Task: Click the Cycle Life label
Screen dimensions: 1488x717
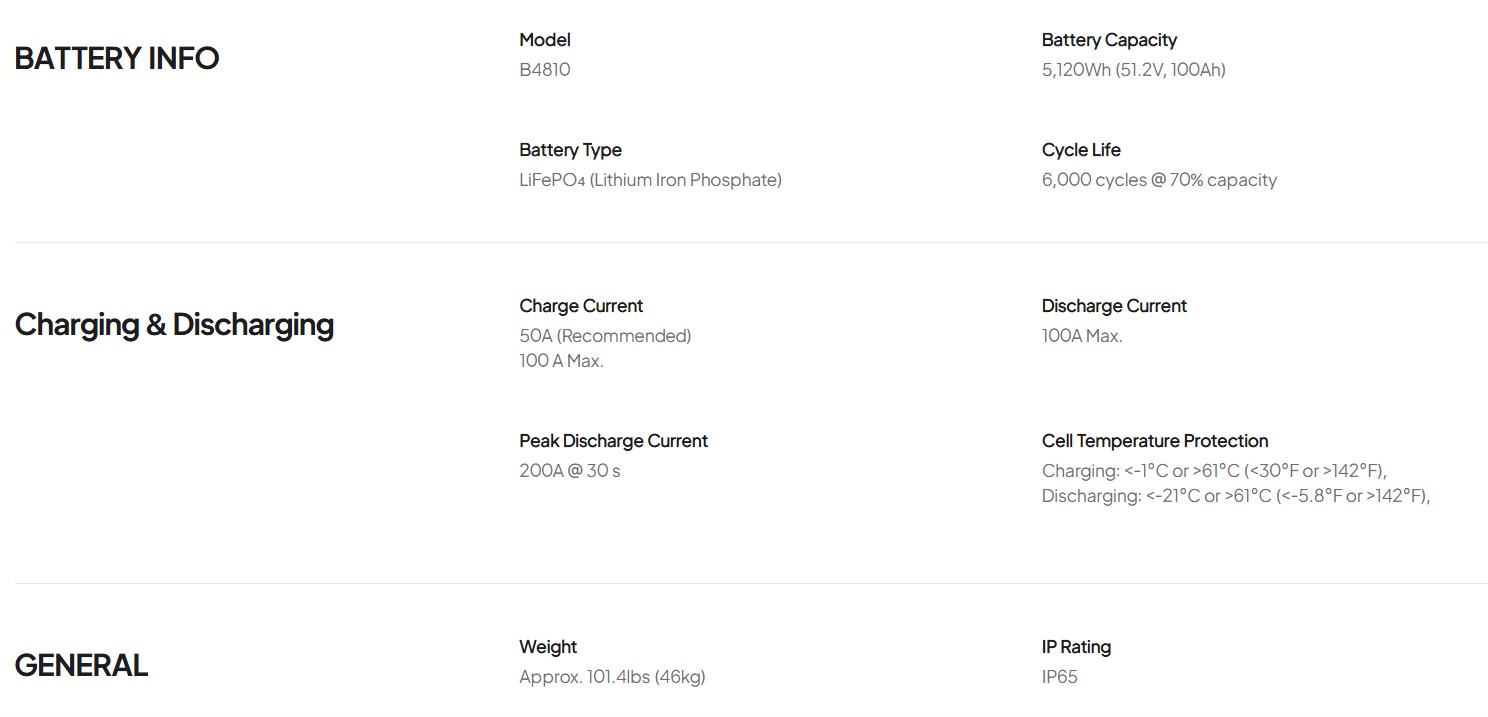Action: (1080, 150)
